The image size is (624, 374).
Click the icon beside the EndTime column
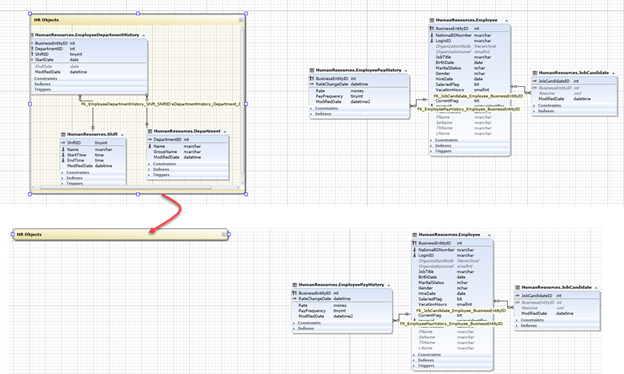[63, 160]
